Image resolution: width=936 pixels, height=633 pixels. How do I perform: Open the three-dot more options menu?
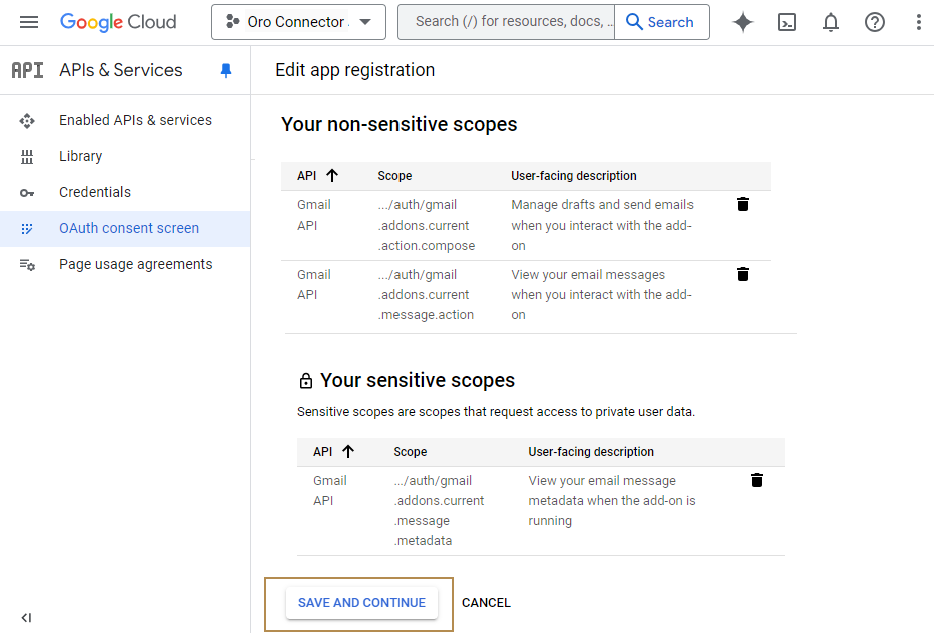(918, 22)
